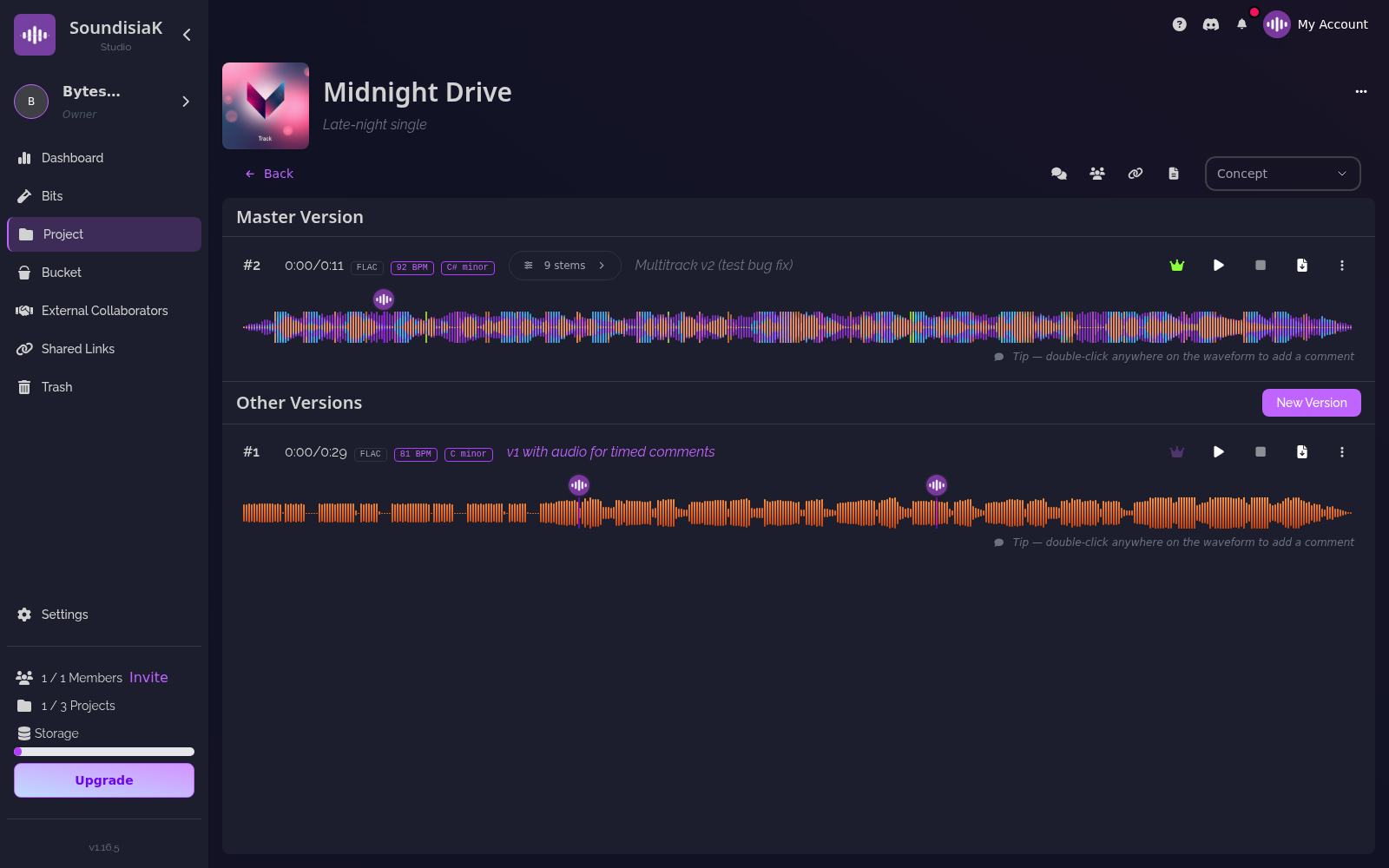Open the Concept status dropdown
Screen dimensions: 1389x868
click(1283, 174)
